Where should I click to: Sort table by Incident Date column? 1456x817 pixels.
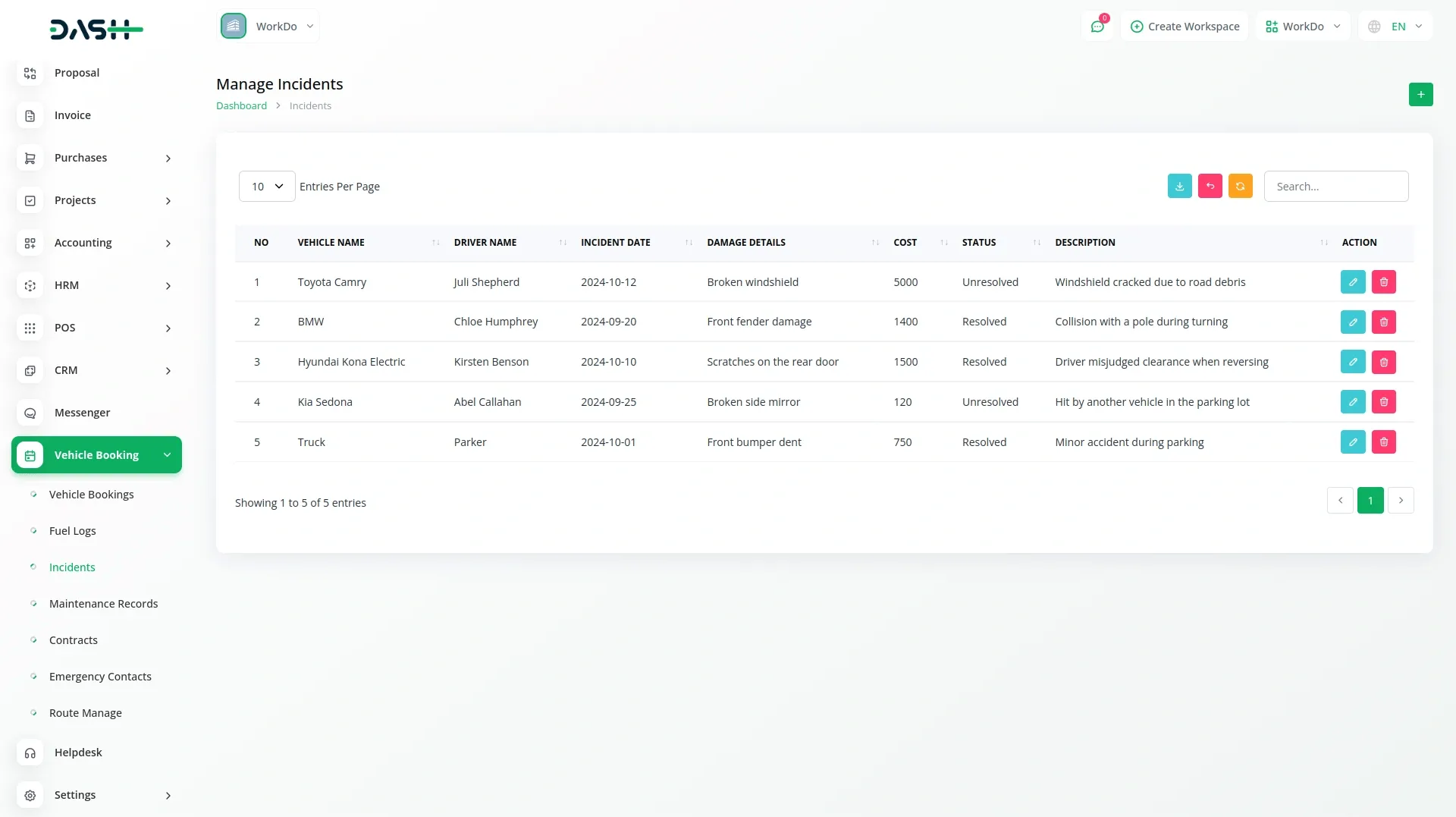(x=615, y=243)
